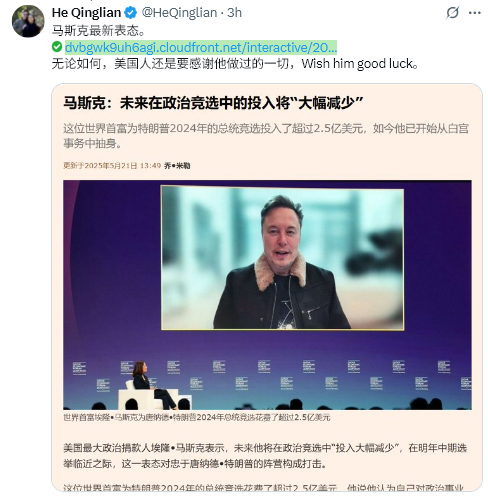Viewport: 488px width, 499px height.
Task: Click the Grok explain post icon
Action: tap(453, 13)
